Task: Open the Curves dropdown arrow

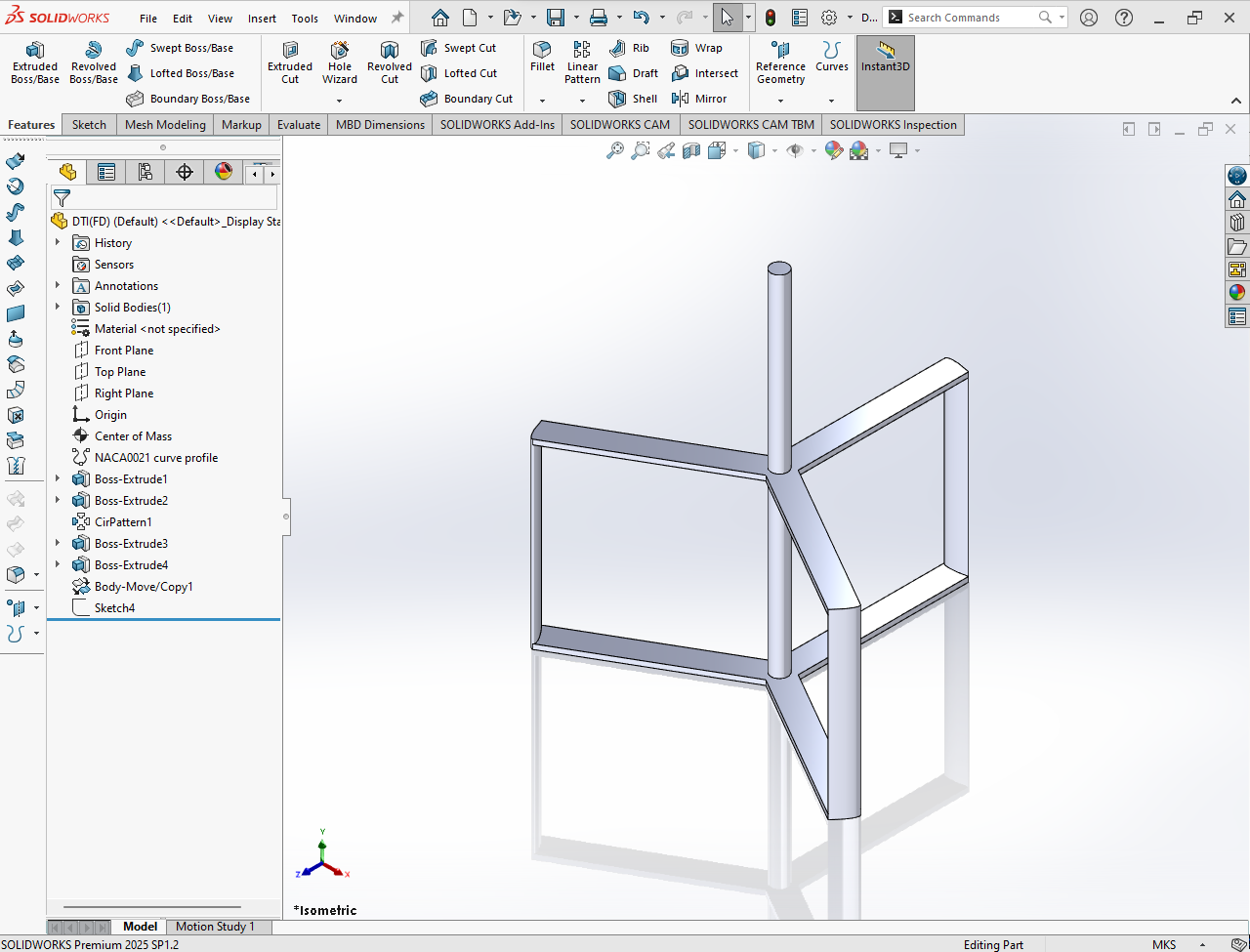Action: tap(831, 101)
